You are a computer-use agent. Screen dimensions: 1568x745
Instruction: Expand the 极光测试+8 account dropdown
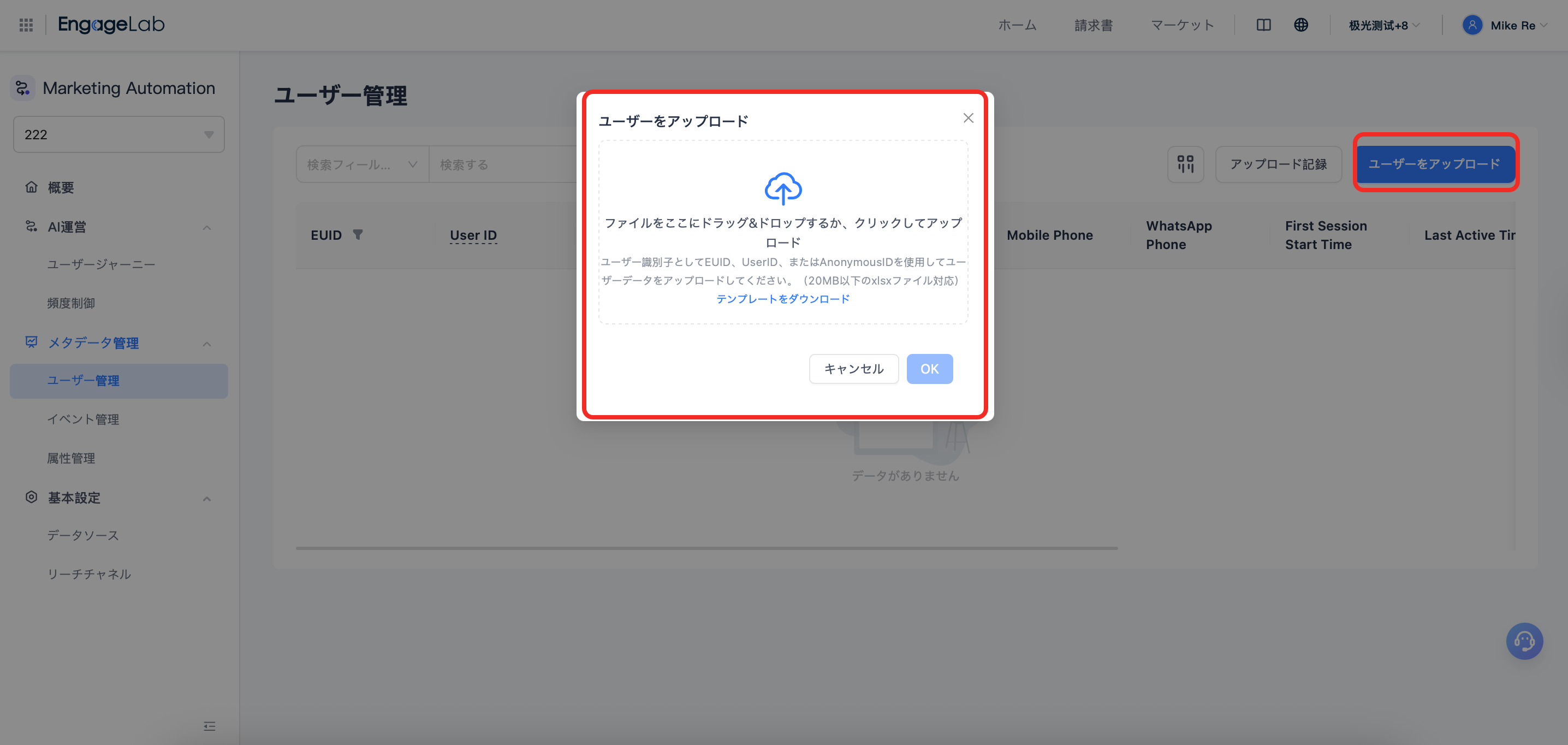tap(1383, 25)
